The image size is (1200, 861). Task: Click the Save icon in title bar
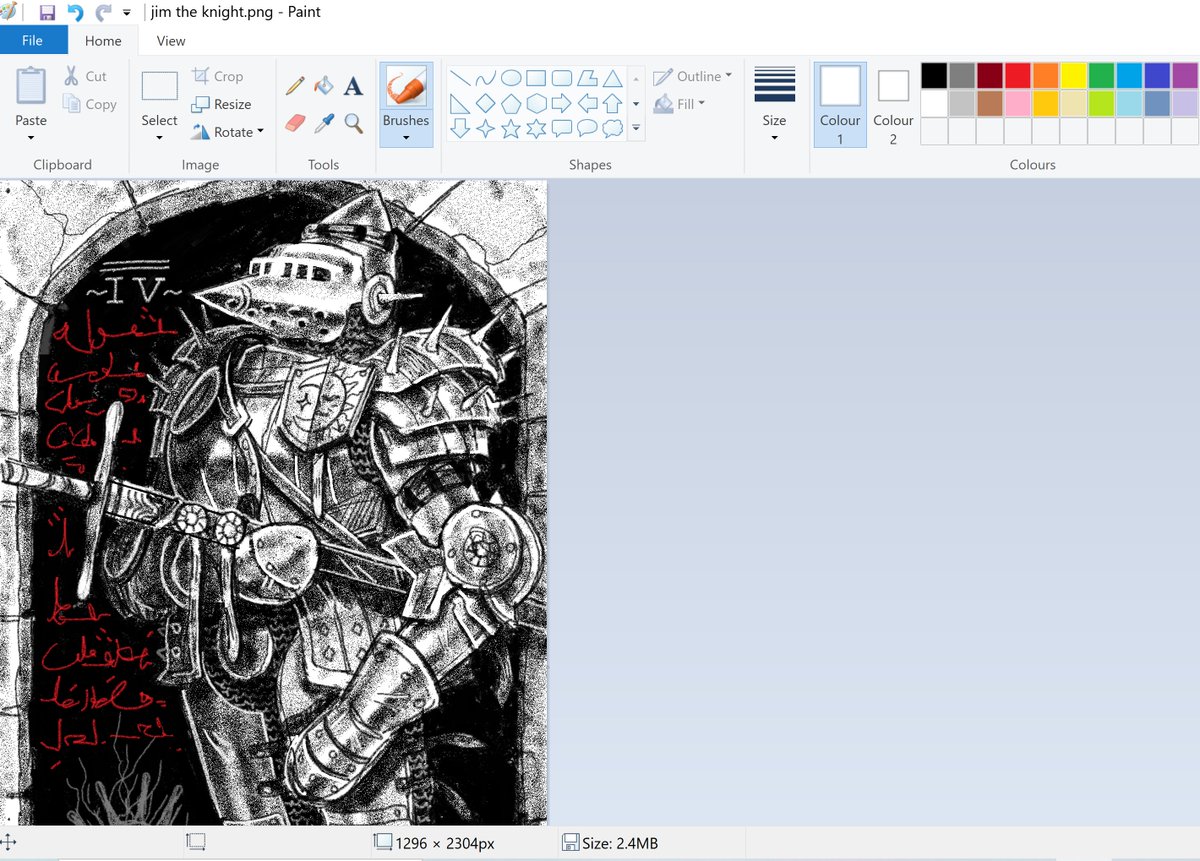pos(47,13)
